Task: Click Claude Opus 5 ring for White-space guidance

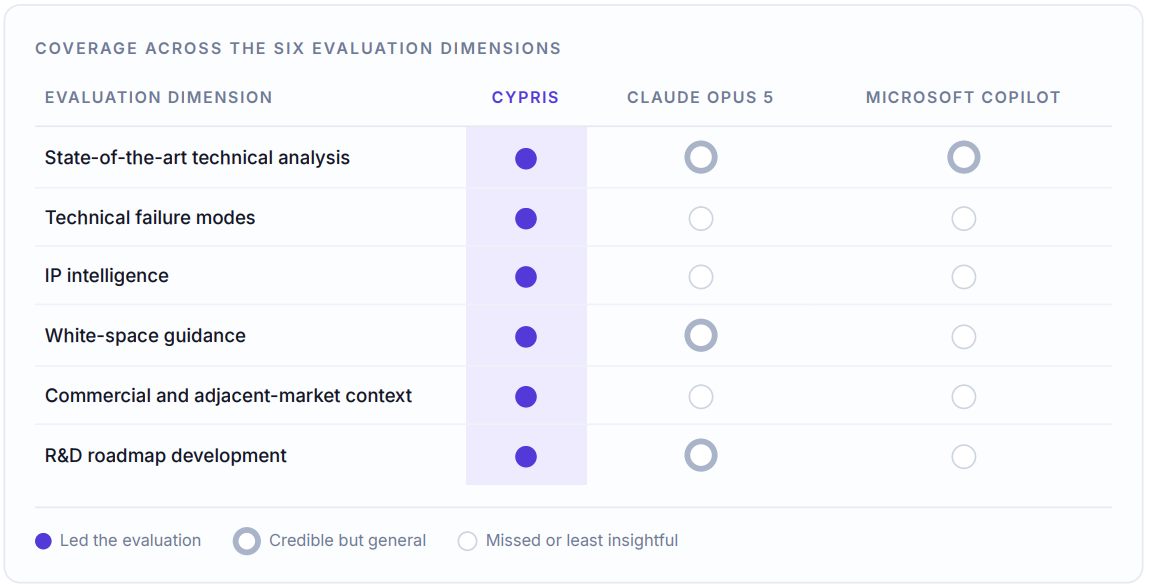Action: pos(701,335)
